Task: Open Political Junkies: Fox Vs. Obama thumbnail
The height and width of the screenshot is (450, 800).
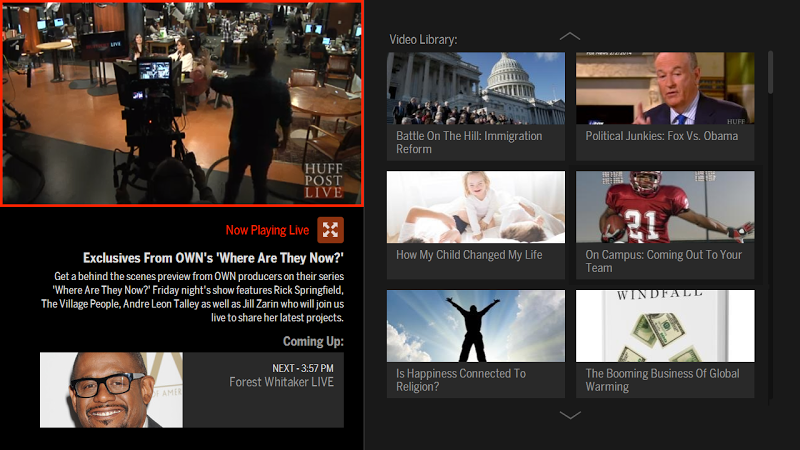Action: tap(665, 88)
